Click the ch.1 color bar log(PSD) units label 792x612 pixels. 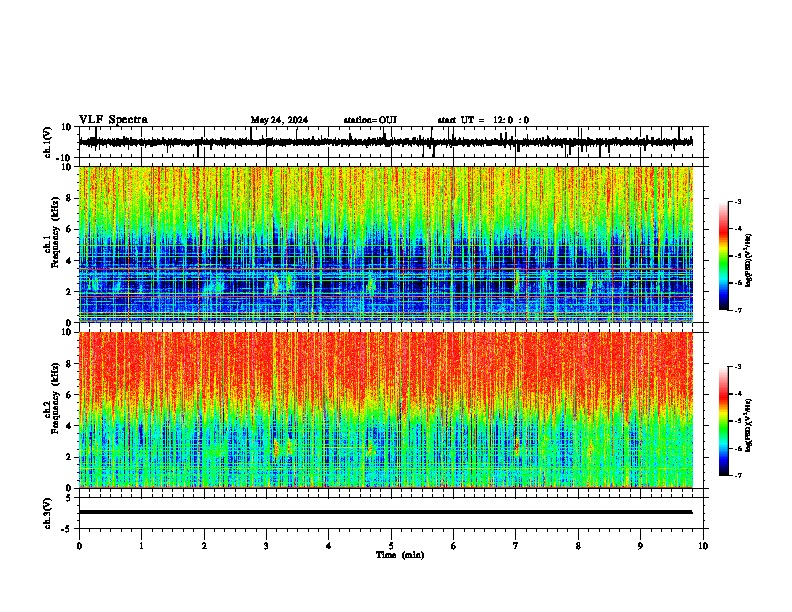pos(749,261)
